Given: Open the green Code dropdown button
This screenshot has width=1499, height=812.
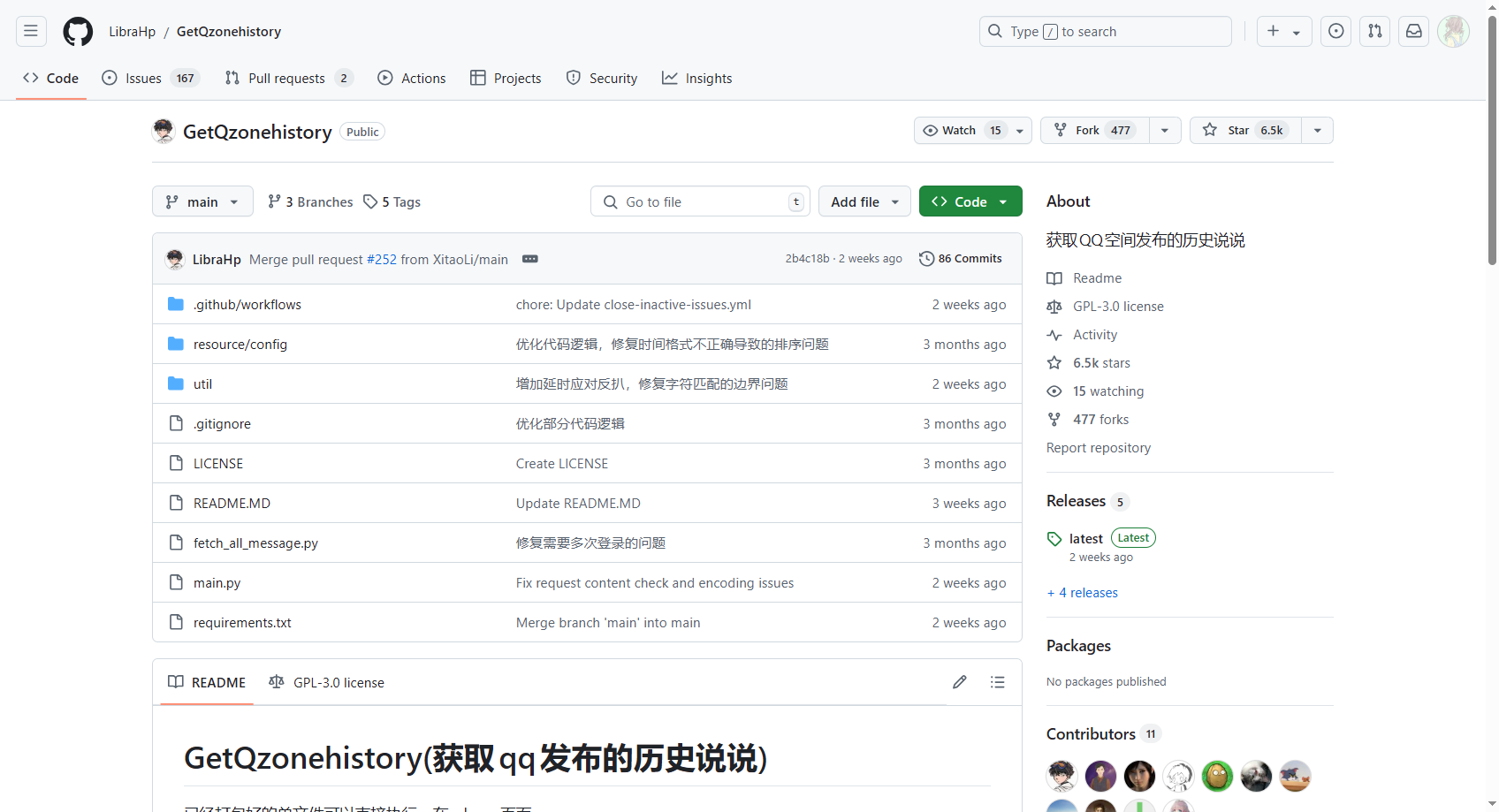Looking at the screenshot, I should point(970,201).
